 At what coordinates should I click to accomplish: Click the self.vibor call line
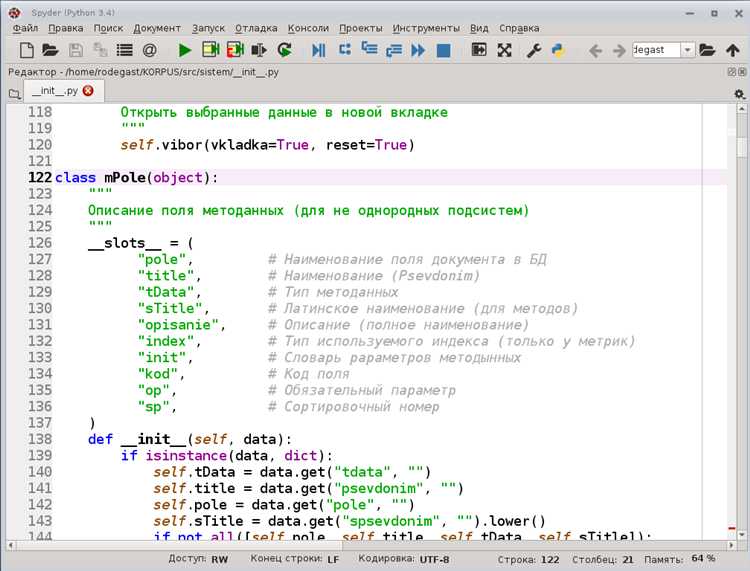[x=267, y=145]
